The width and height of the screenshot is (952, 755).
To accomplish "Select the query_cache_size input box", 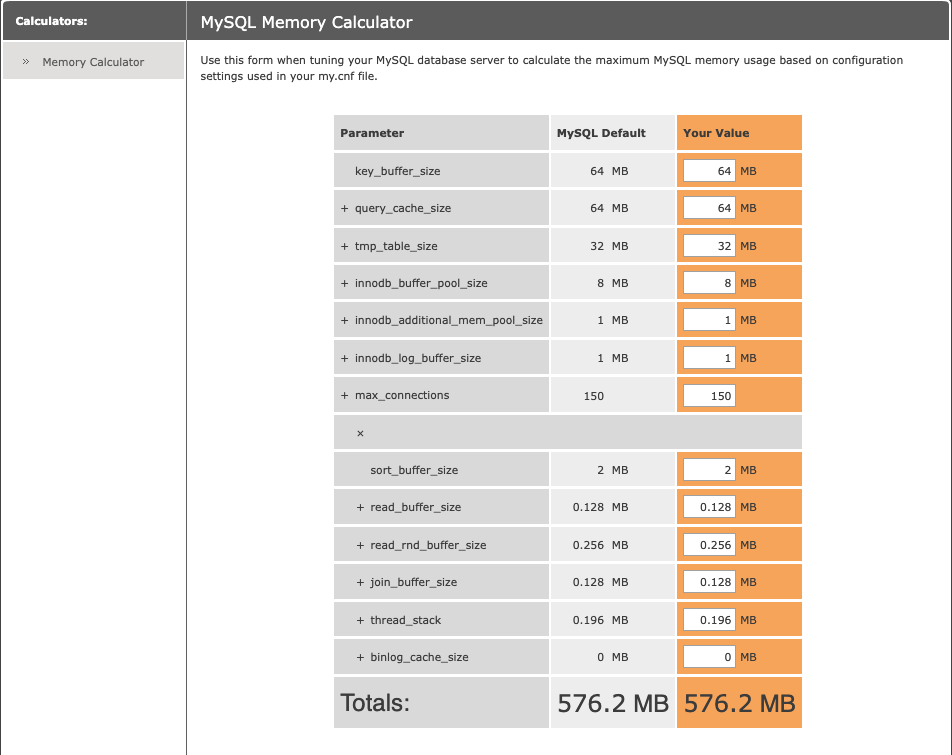I will (x=709, y=208).
